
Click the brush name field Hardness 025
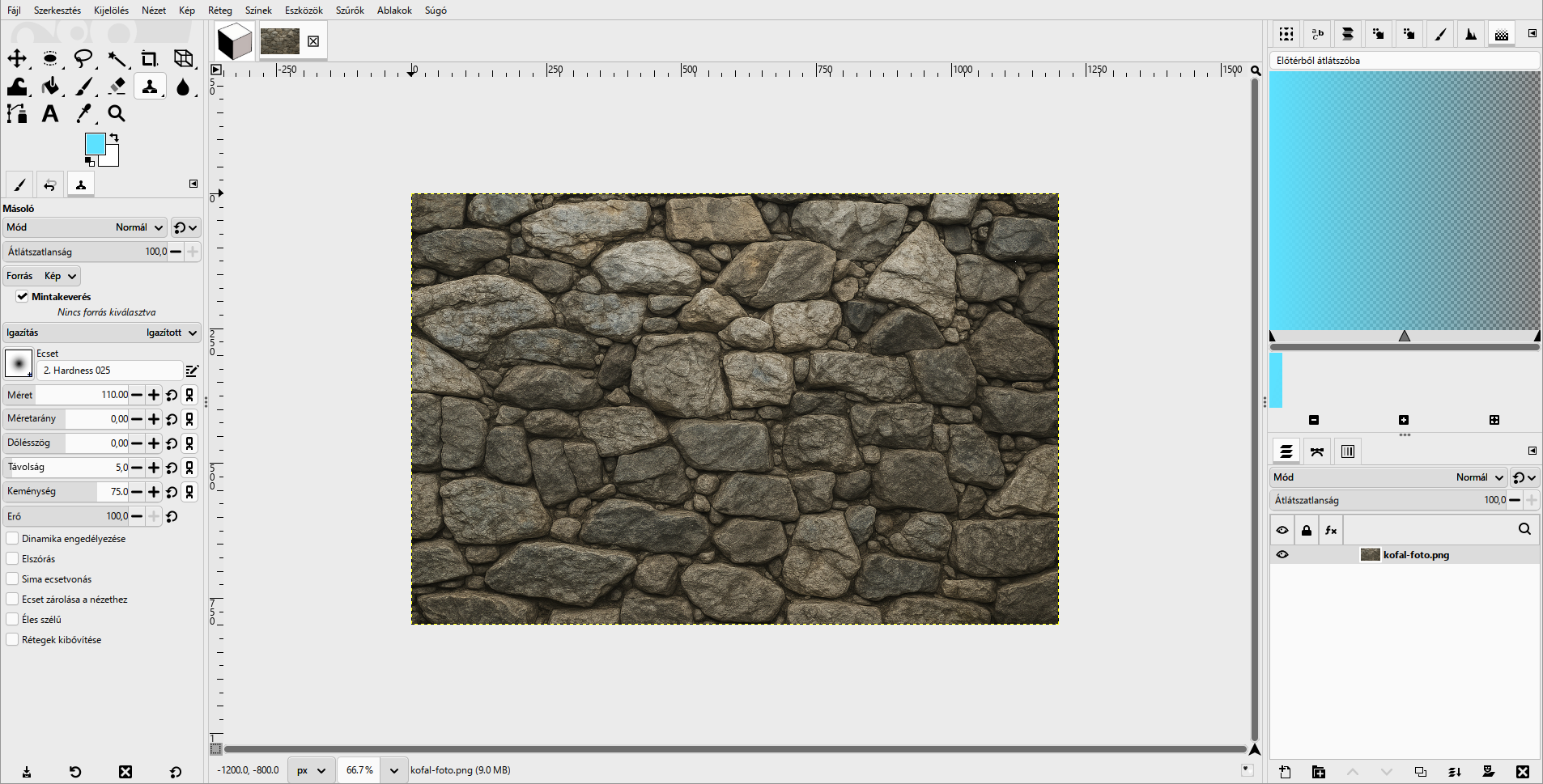(x=110, y=371)
